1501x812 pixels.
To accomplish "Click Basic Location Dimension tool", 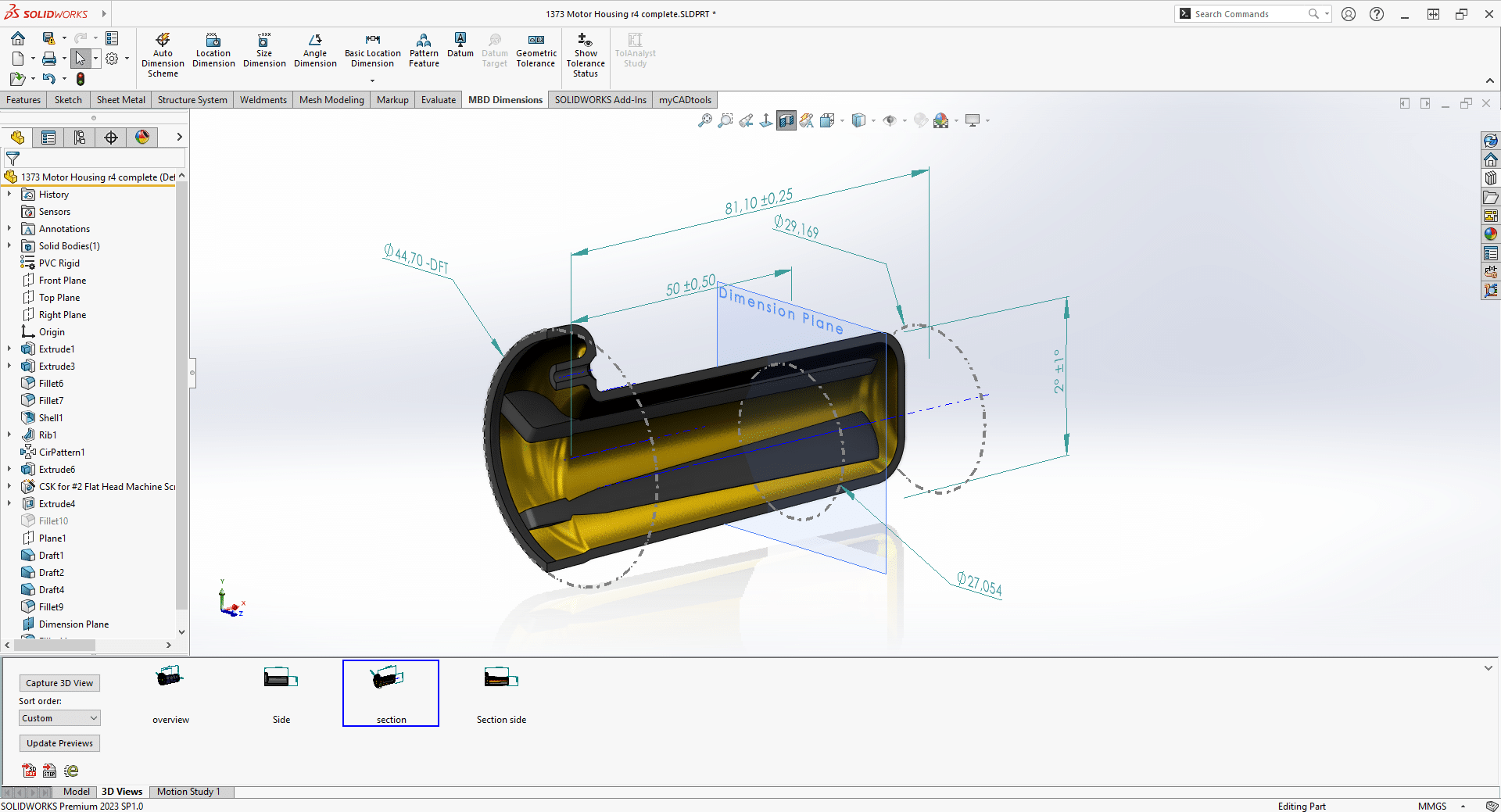I will click(372, 50).
